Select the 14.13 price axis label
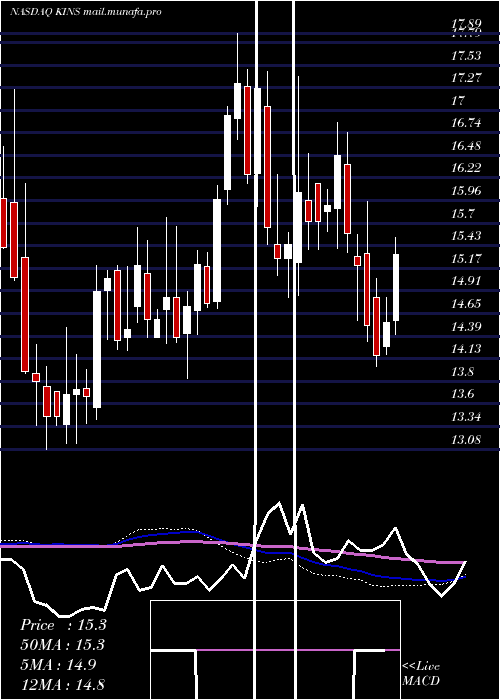 [x=467, y=349]
